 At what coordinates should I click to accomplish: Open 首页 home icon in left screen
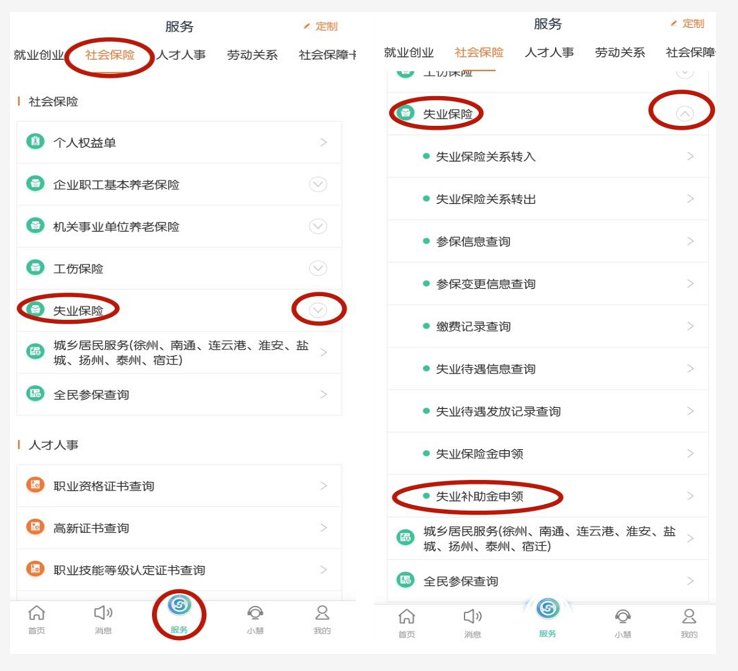[36, 613]
